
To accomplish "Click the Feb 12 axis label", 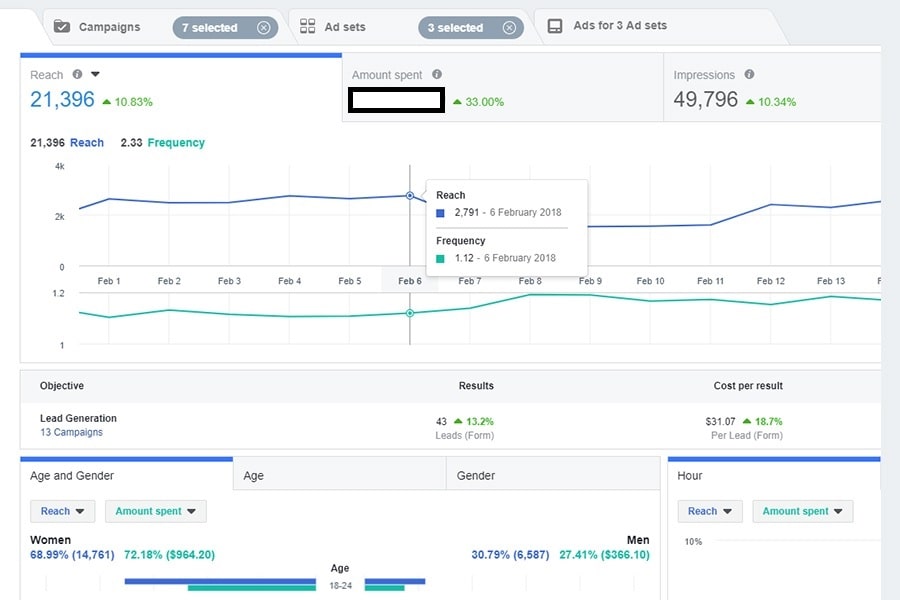I will [x=771, y=281].
